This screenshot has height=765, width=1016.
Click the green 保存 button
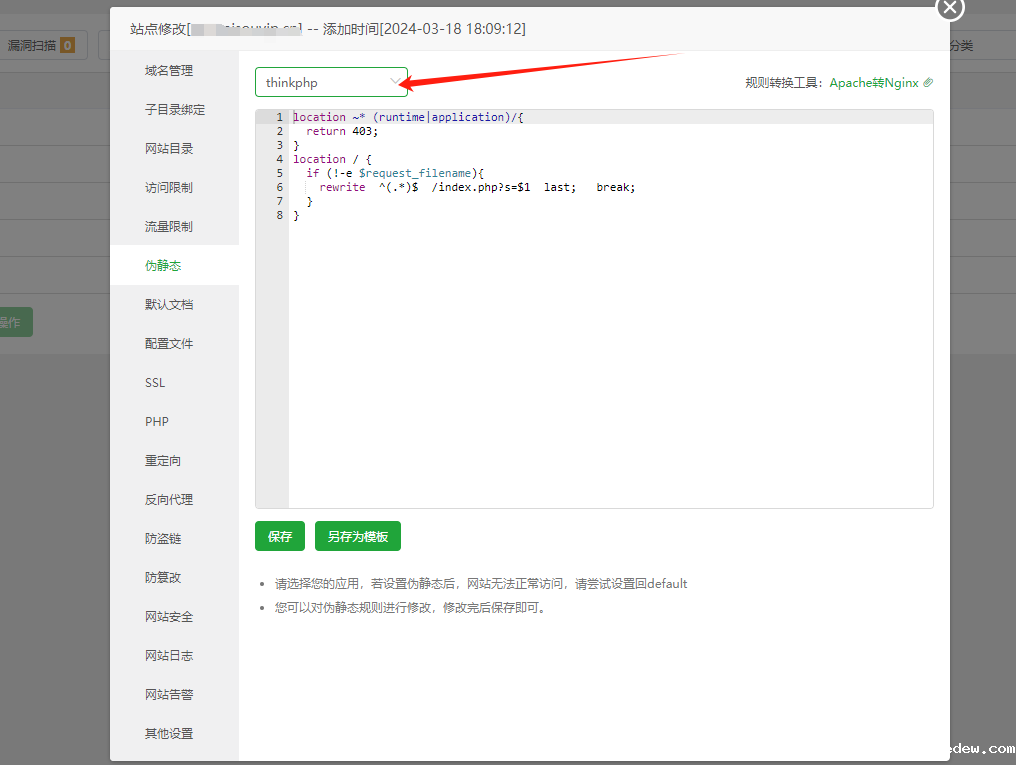tap(280, 536)
